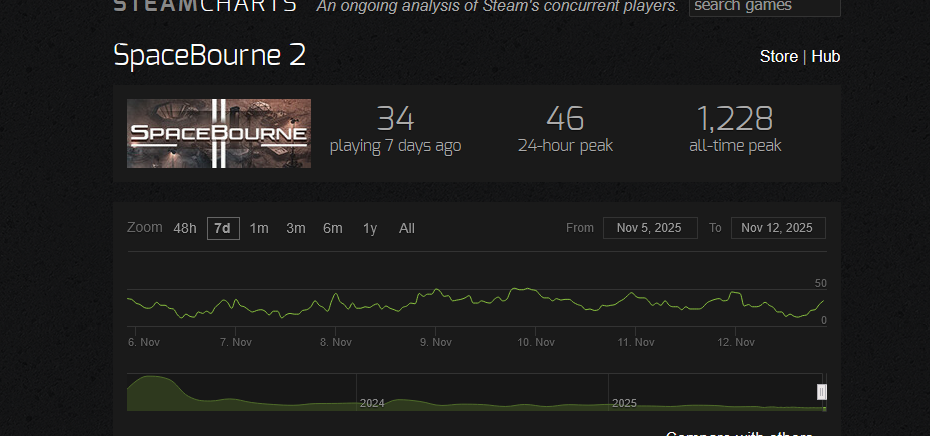Select the 1y zoom range

coord(370,228)
